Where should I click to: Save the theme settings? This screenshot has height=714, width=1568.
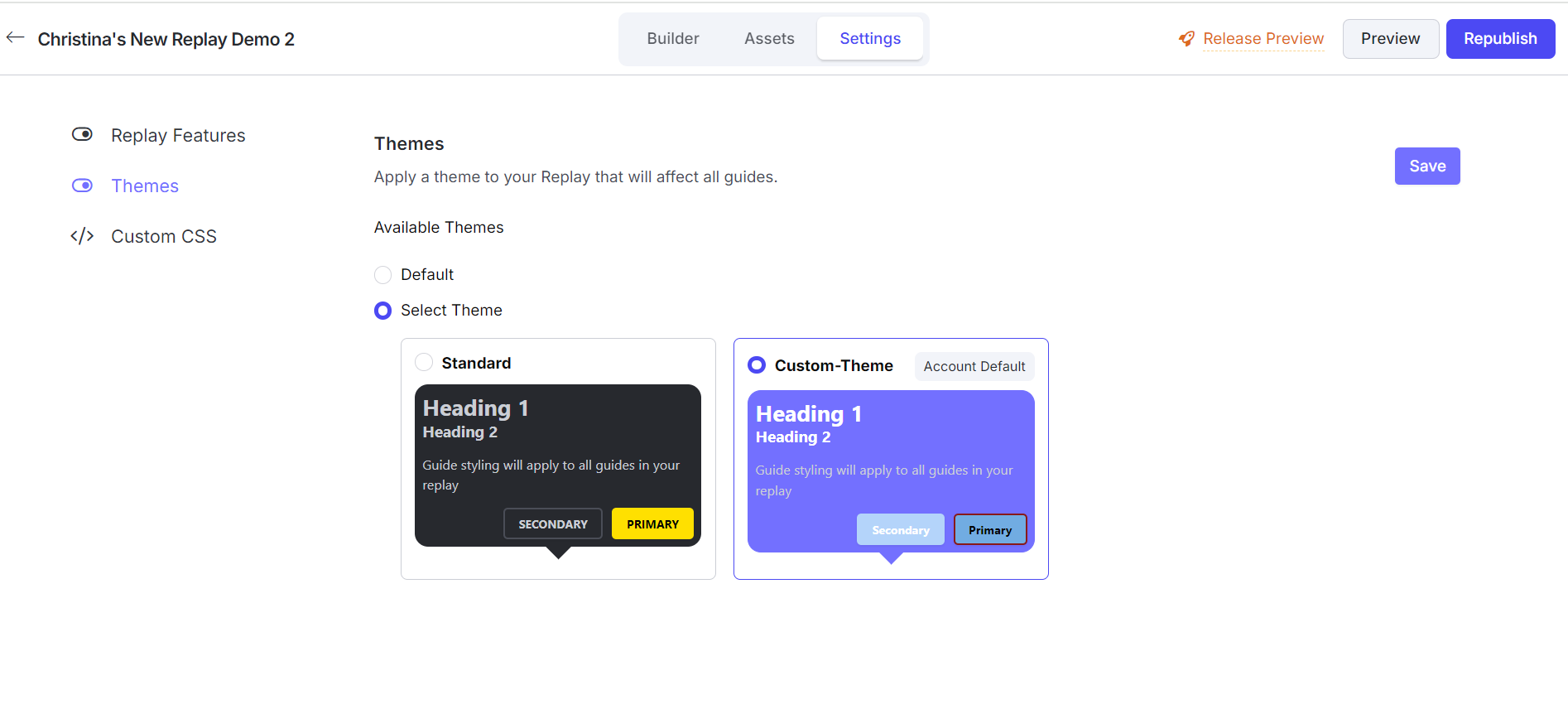(1427, 166)
